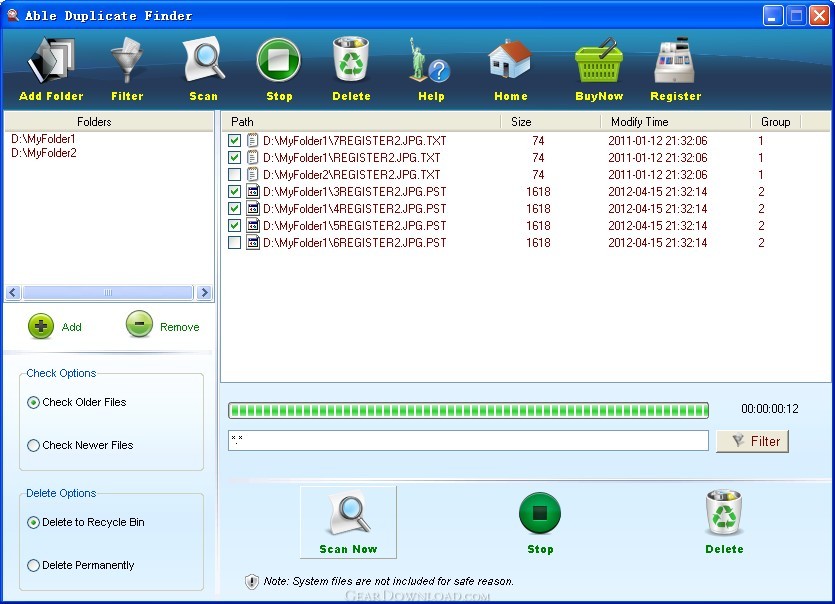The height and width of the screenshot is (604, 835).
Task: Click the file icon of D:\MyFolder1\REGISTER2.JPG.TXT
Action: pos(253,158)
